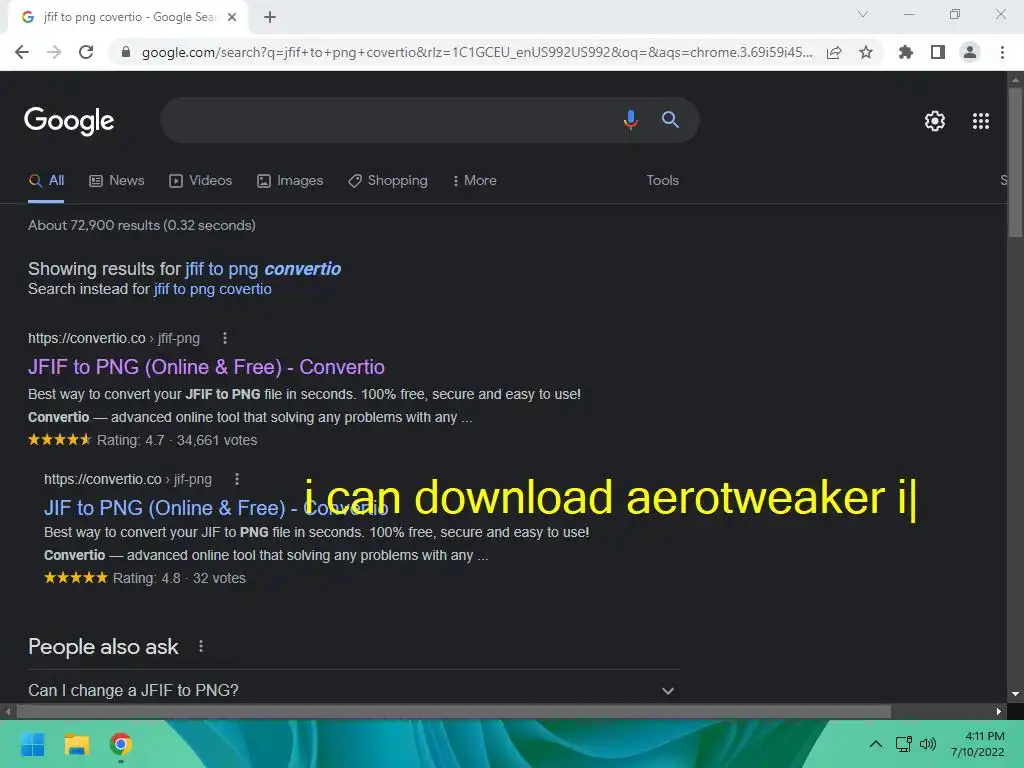Open the Chrome profile avatar

click(x=970, y=52)
